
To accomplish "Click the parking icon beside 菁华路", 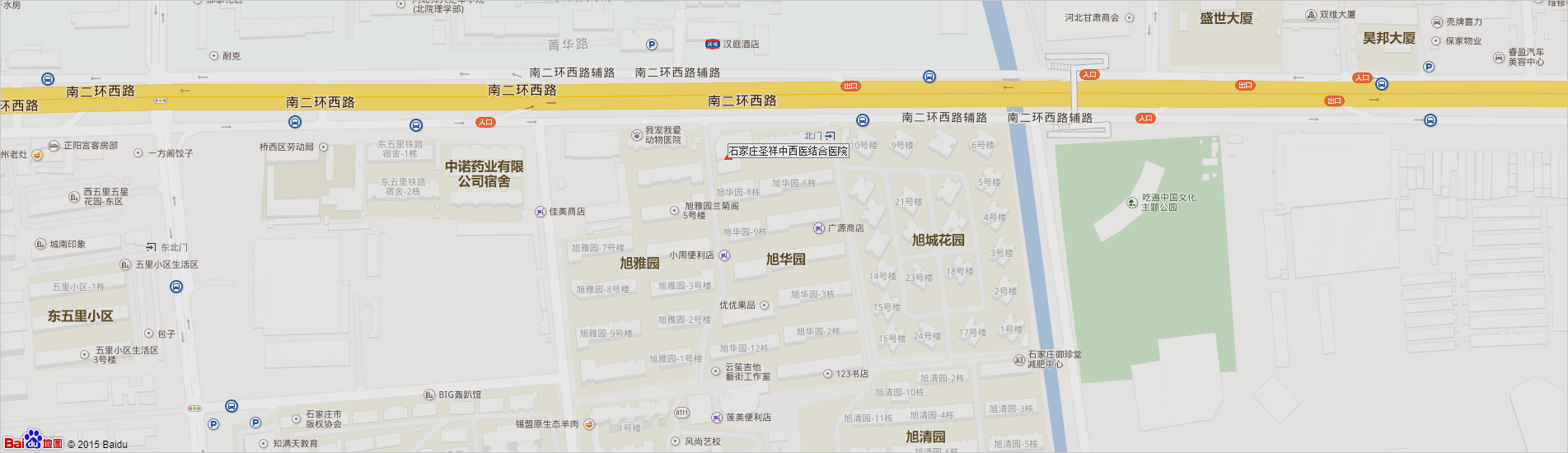I will [652, 44].
